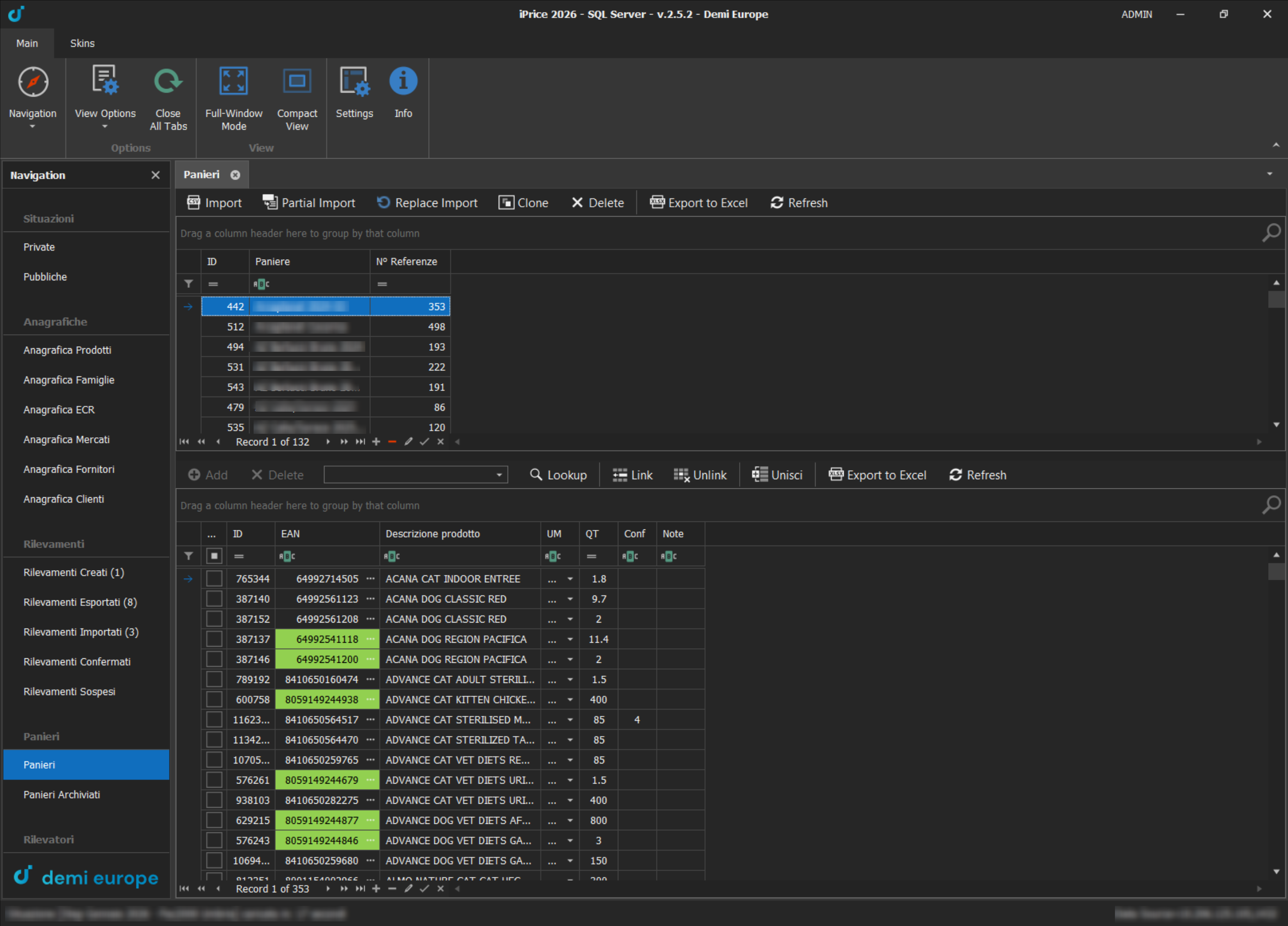
Task: Tick the checkbox for row 765344
Action: coord(214,579)
